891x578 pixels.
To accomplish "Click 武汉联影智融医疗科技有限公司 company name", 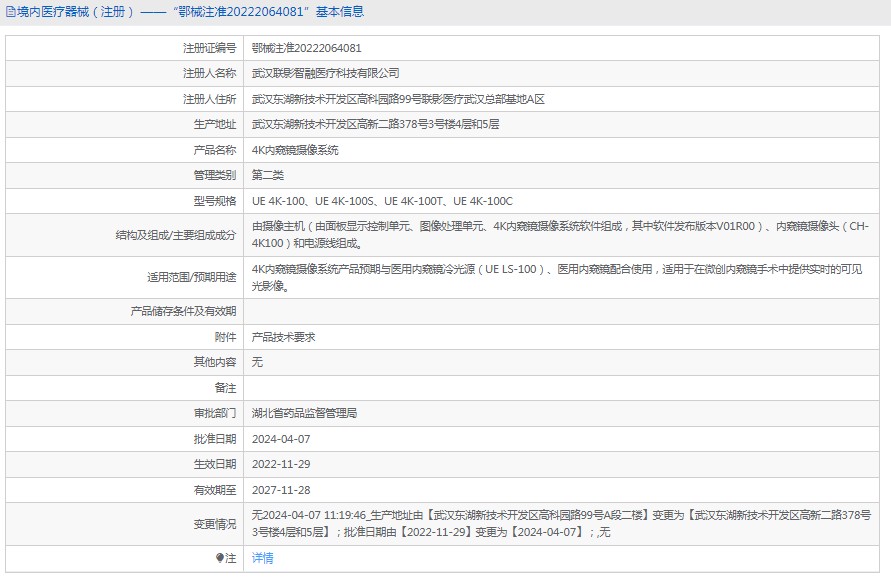I will coord(326,73).
